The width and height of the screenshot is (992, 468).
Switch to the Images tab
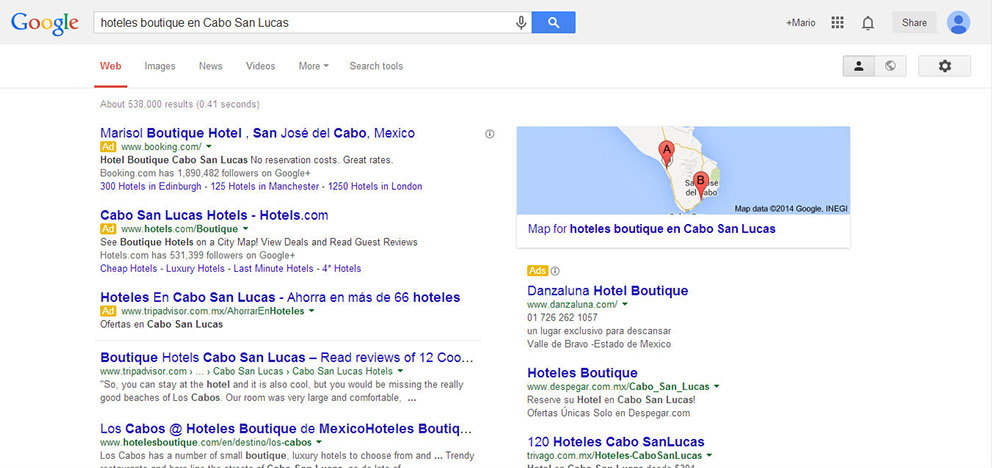tap(159, 66)
